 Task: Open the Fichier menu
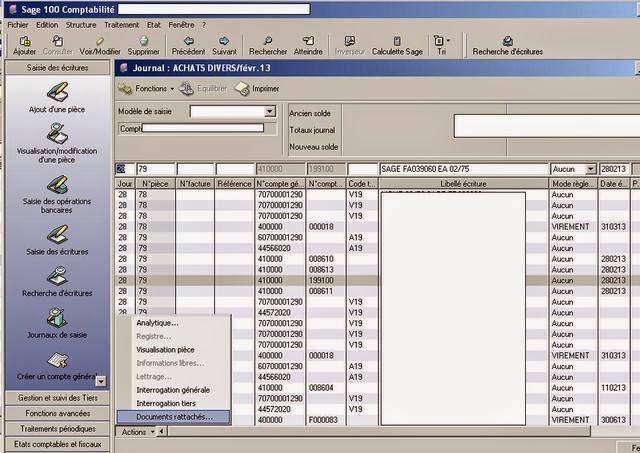pyautogui.click(x=18, y=25)
